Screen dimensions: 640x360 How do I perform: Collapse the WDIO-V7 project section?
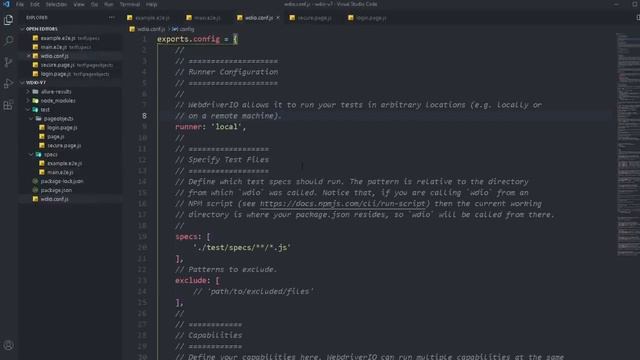(22, 82)
